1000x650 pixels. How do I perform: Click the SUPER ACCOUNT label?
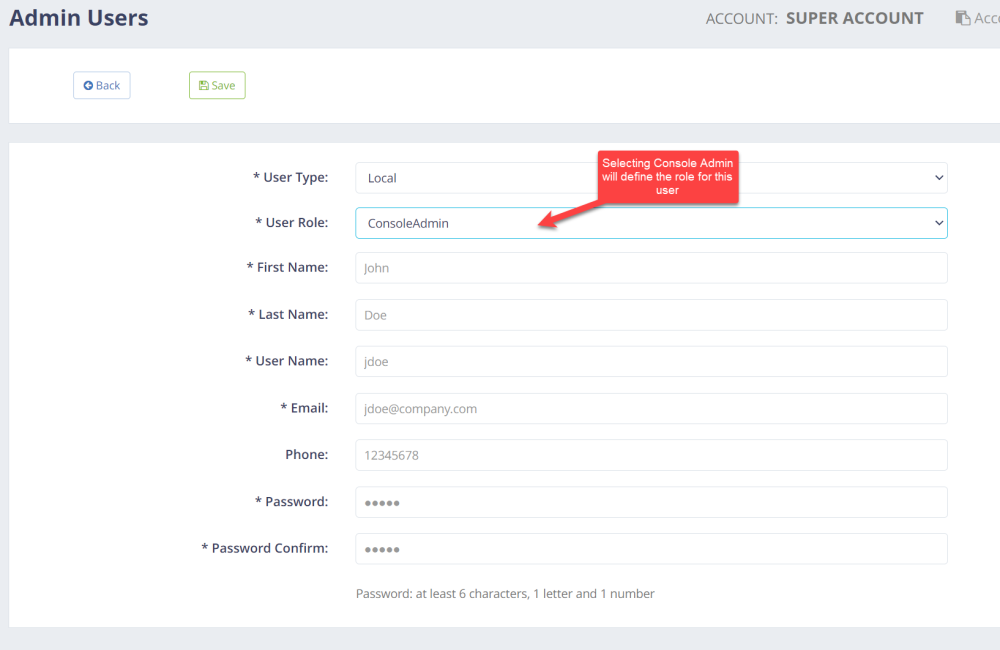(855, 18)
